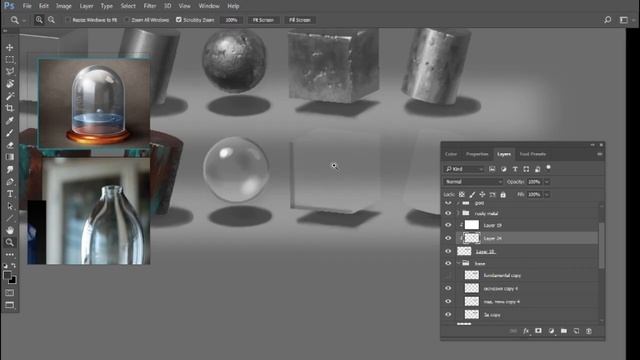640x360 pixels.
Task: Select the Horizontal Type tool
Action: pos(10,194)
